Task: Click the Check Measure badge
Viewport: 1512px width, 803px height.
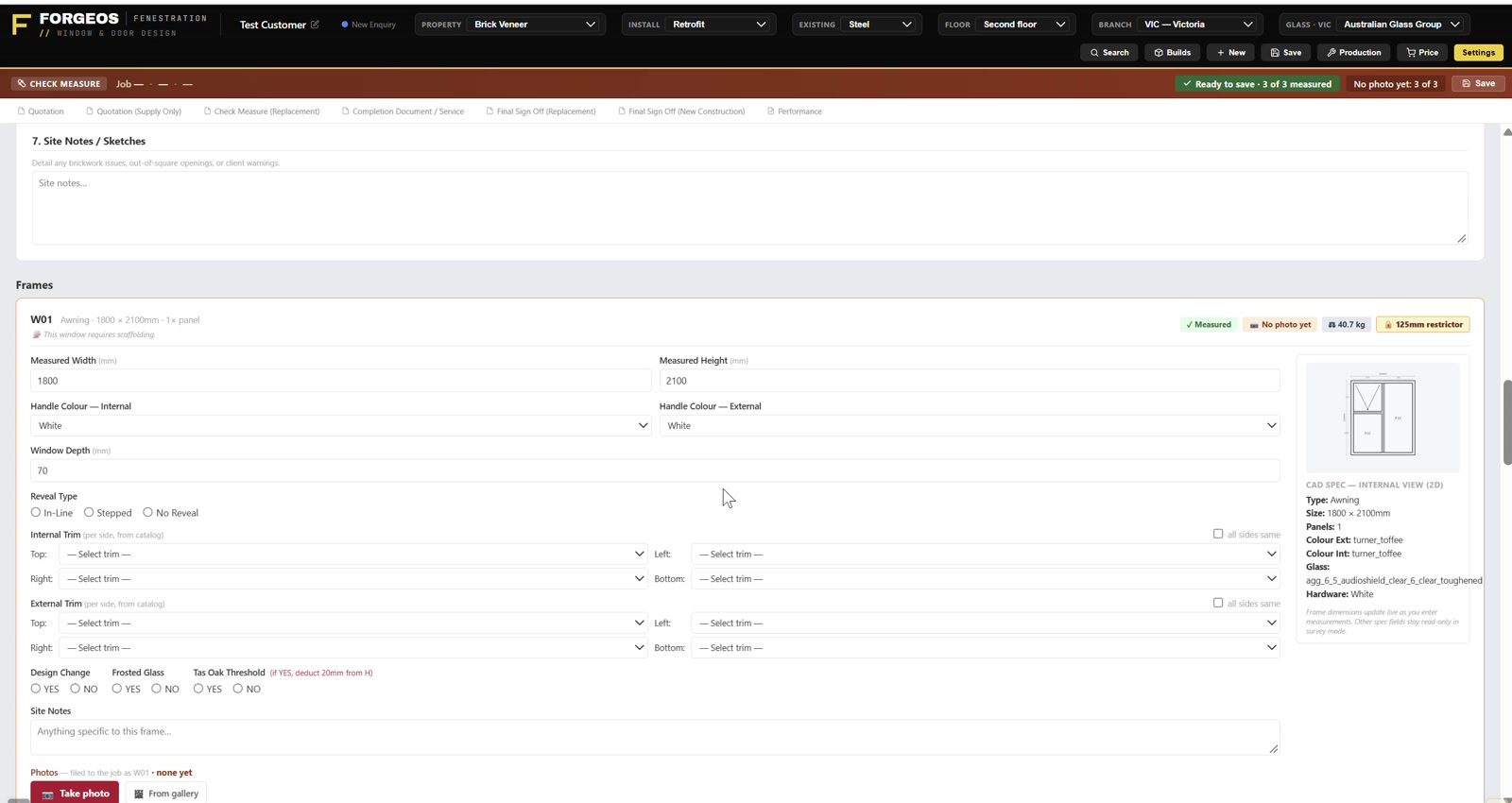Action: point(59,84)
